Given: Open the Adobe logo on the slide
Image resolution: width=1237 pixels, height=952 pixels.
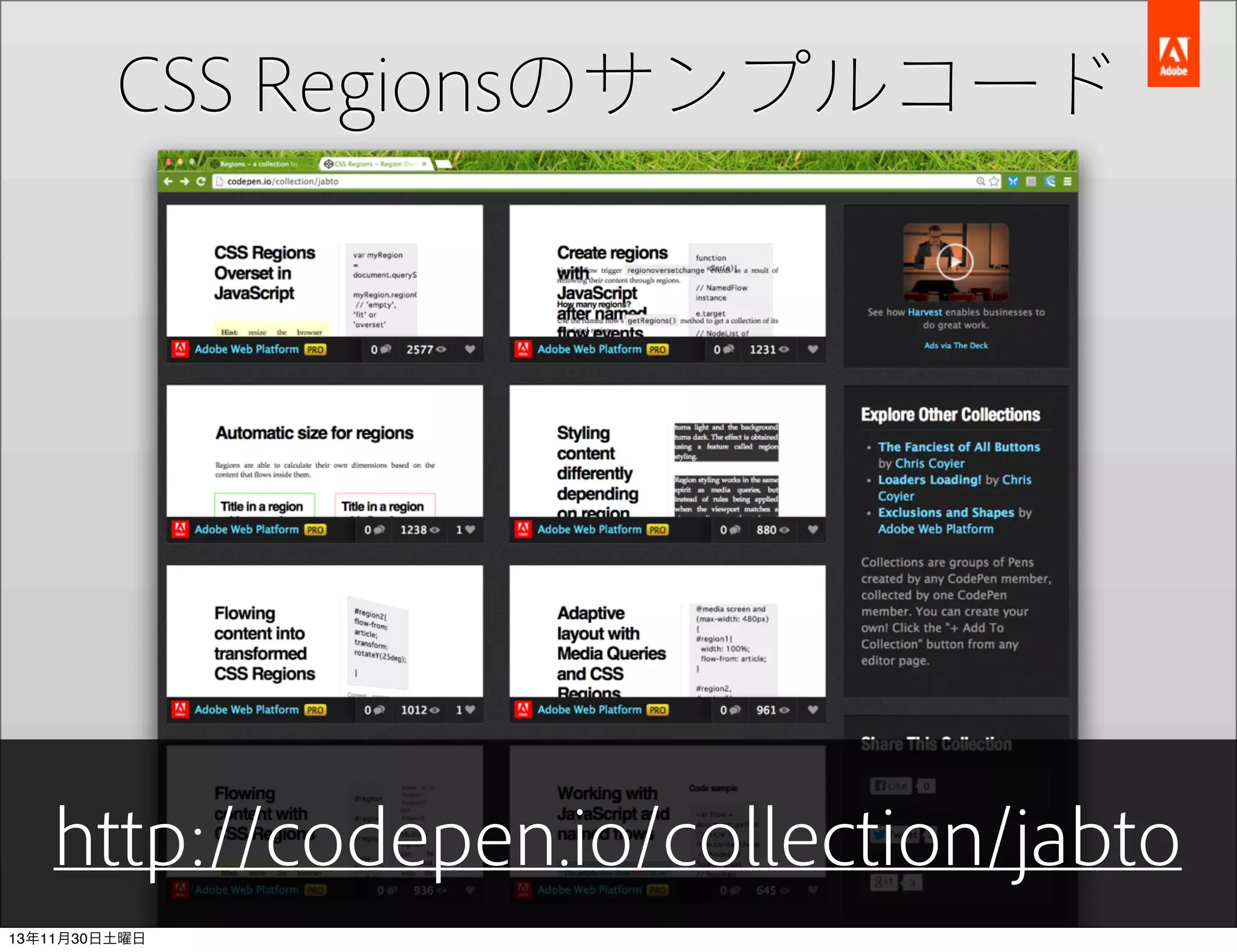Looking at the screenshot, I should coord(1173,44).
